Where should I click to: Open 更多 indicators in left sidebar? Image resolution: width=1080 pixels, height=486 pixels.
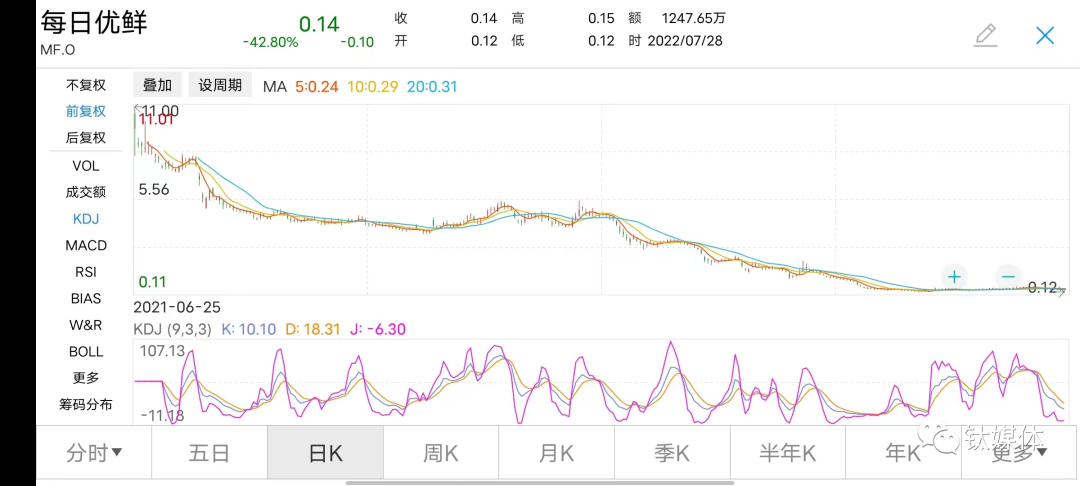pos(86,378)
